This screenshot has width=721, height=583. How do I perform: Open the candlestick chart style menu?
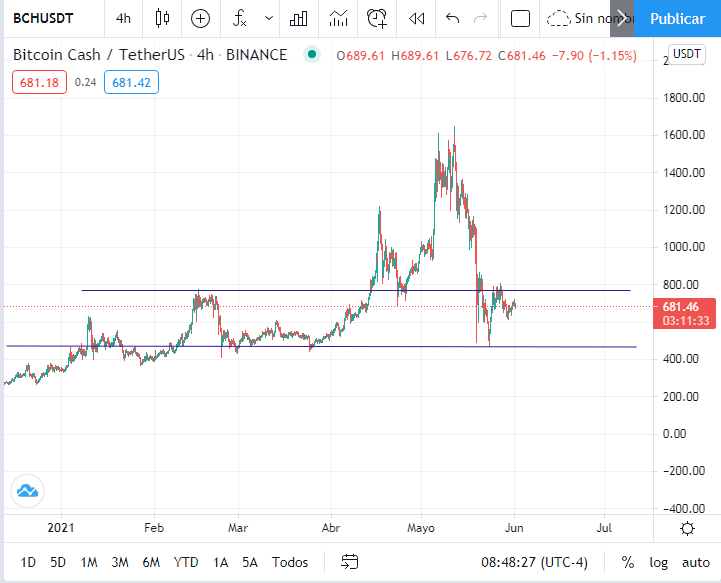pos(162,18)
